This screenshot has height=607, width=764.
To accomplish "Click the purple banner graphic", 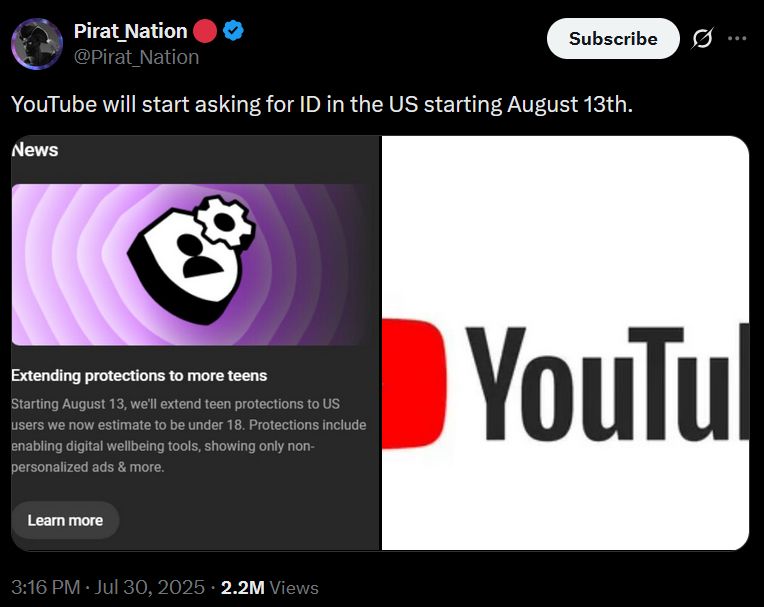I will coord(189,265).
